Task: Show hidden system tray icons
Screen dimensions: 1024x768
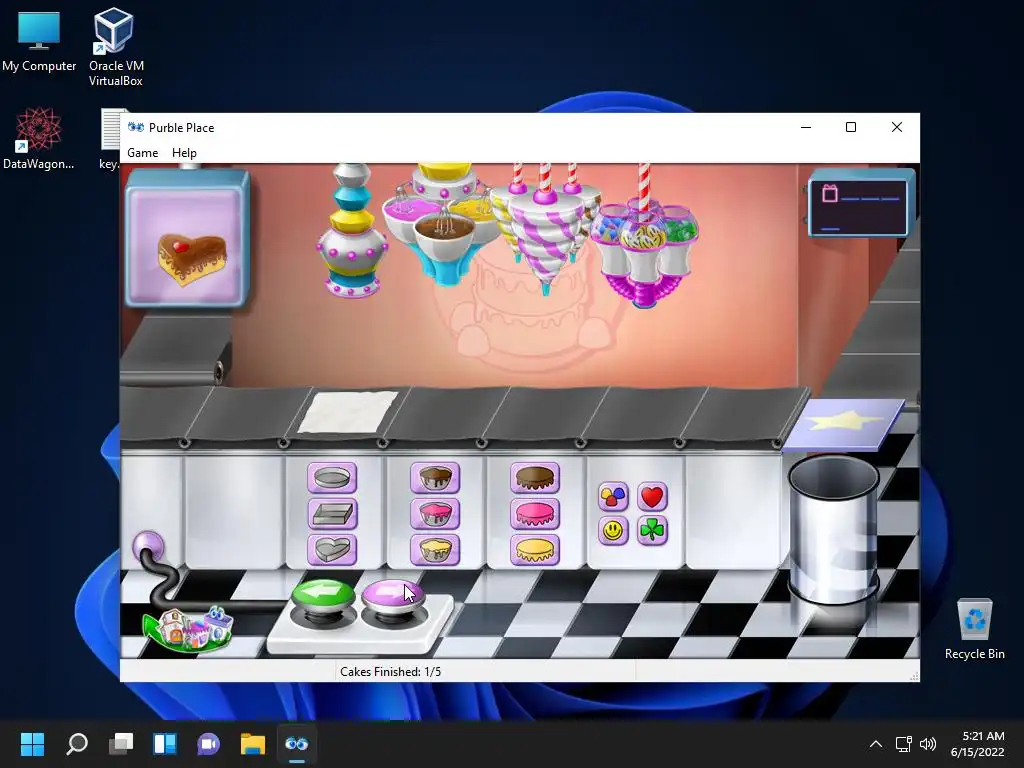Action: [876, 744]
